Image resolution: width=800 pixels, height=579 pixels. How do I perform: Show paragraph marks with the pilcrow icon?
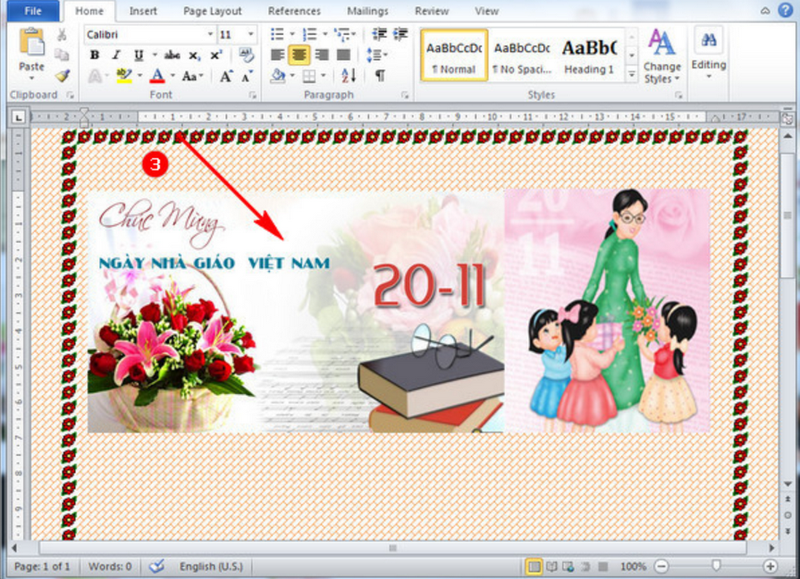(379, 74)
